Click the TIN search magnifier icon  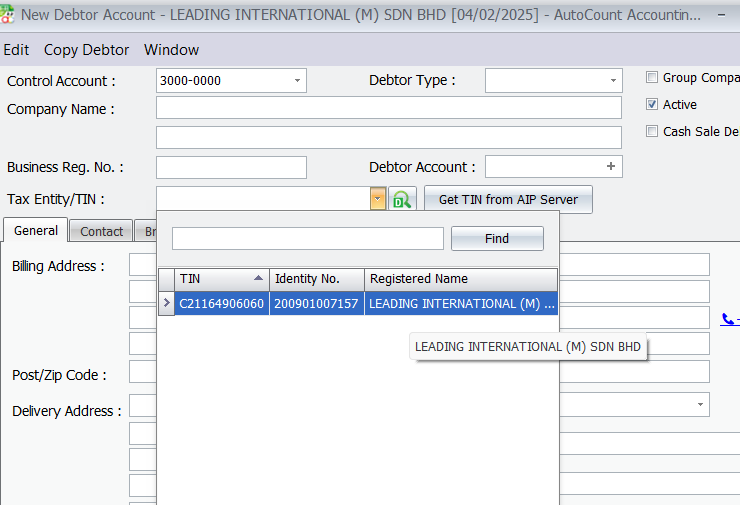pyautogui.click(x=402, y=199)
